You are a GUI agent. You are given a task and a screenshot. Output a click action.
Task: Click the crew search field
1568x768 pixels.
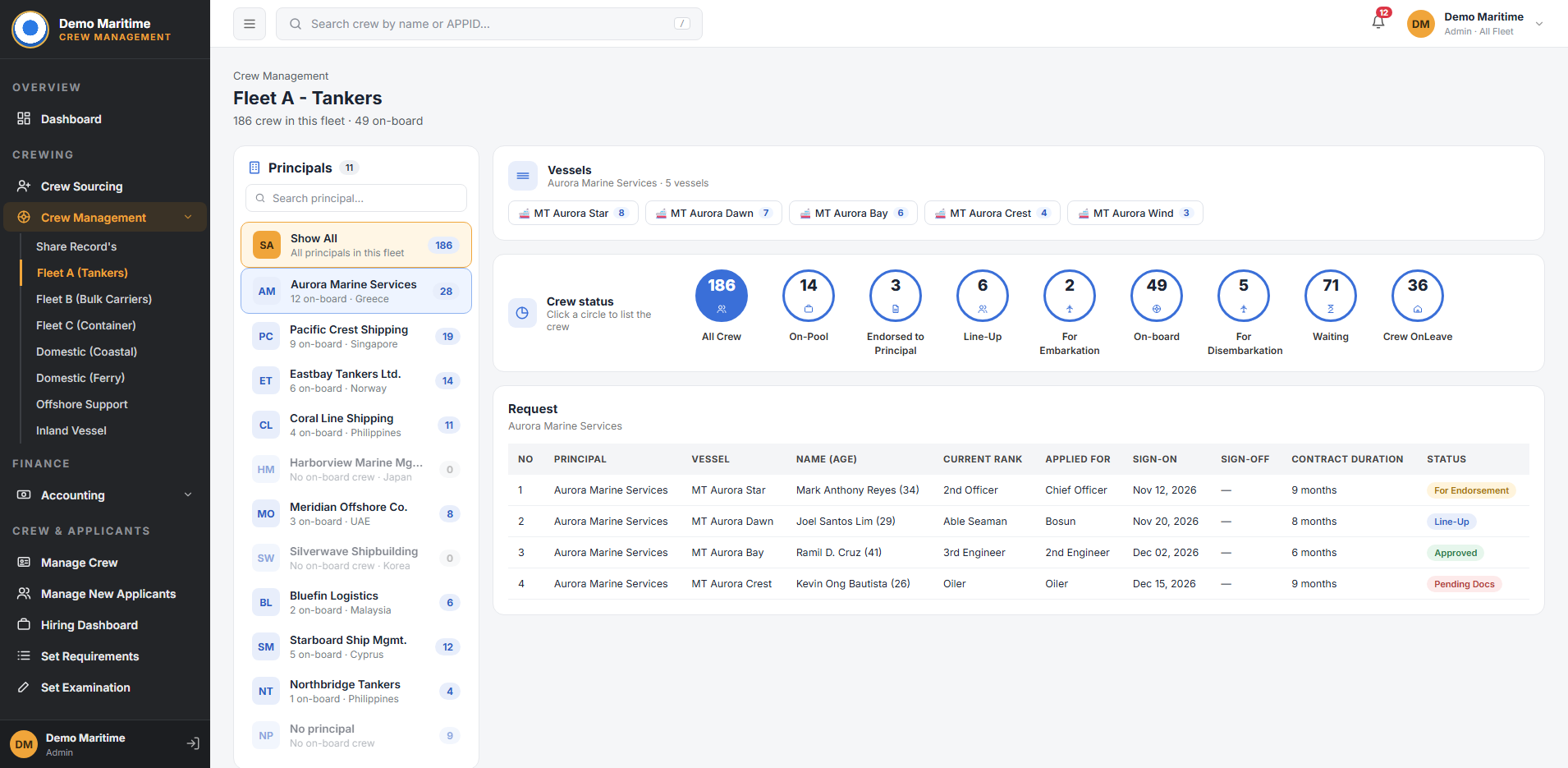pyautogui.click(x=489, y=24)
